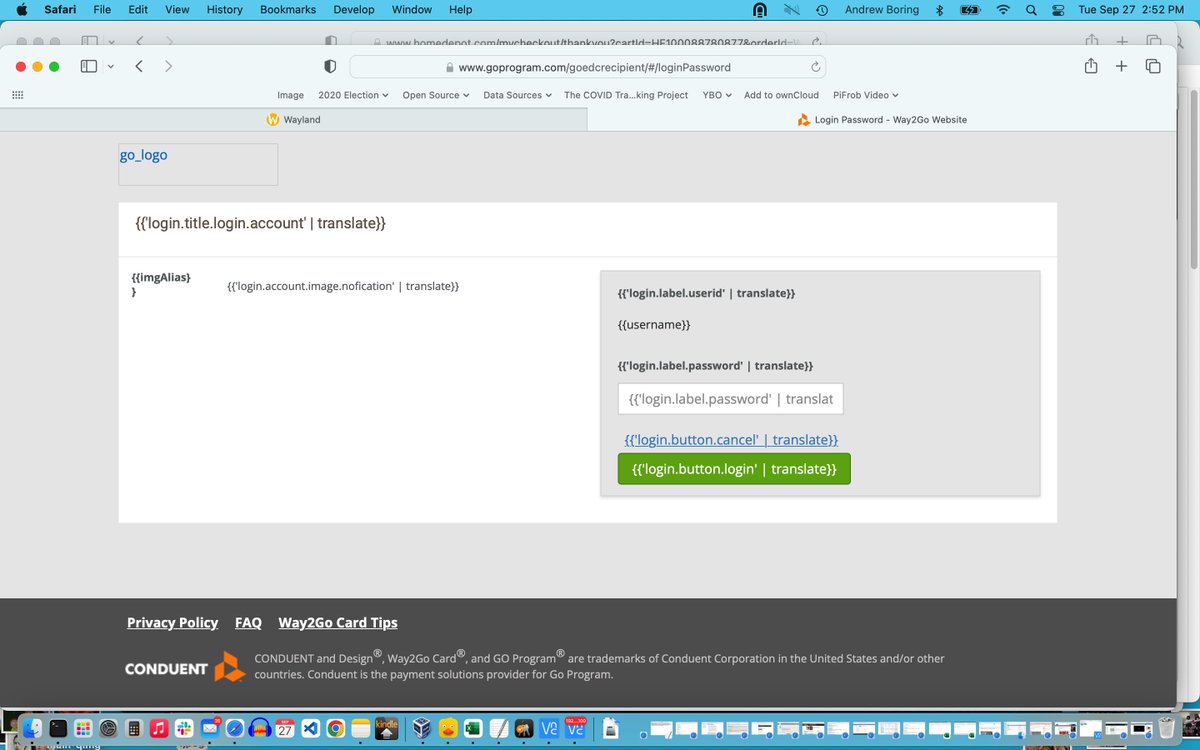This screenshot has width=1200, height=750.
Task: Click the battery status icon
Action: [x=970, y=9]
